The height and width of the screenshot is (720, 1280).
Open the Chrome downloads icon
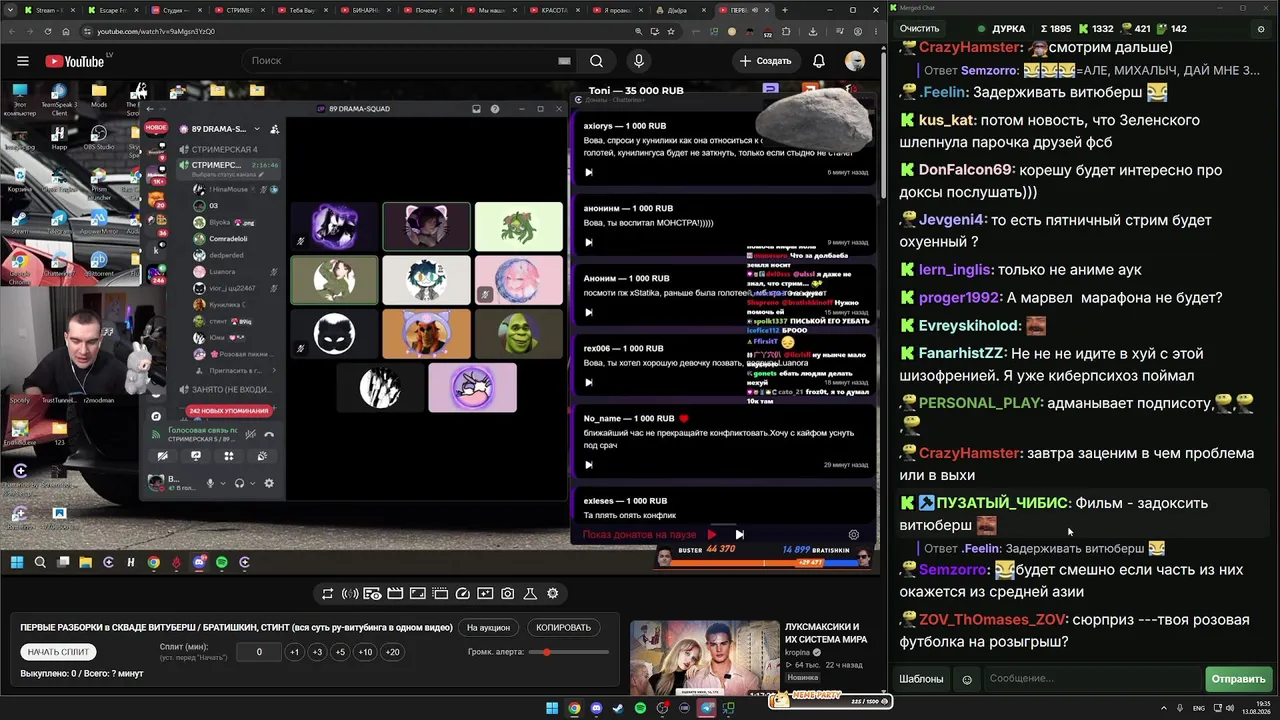point(813,31)
